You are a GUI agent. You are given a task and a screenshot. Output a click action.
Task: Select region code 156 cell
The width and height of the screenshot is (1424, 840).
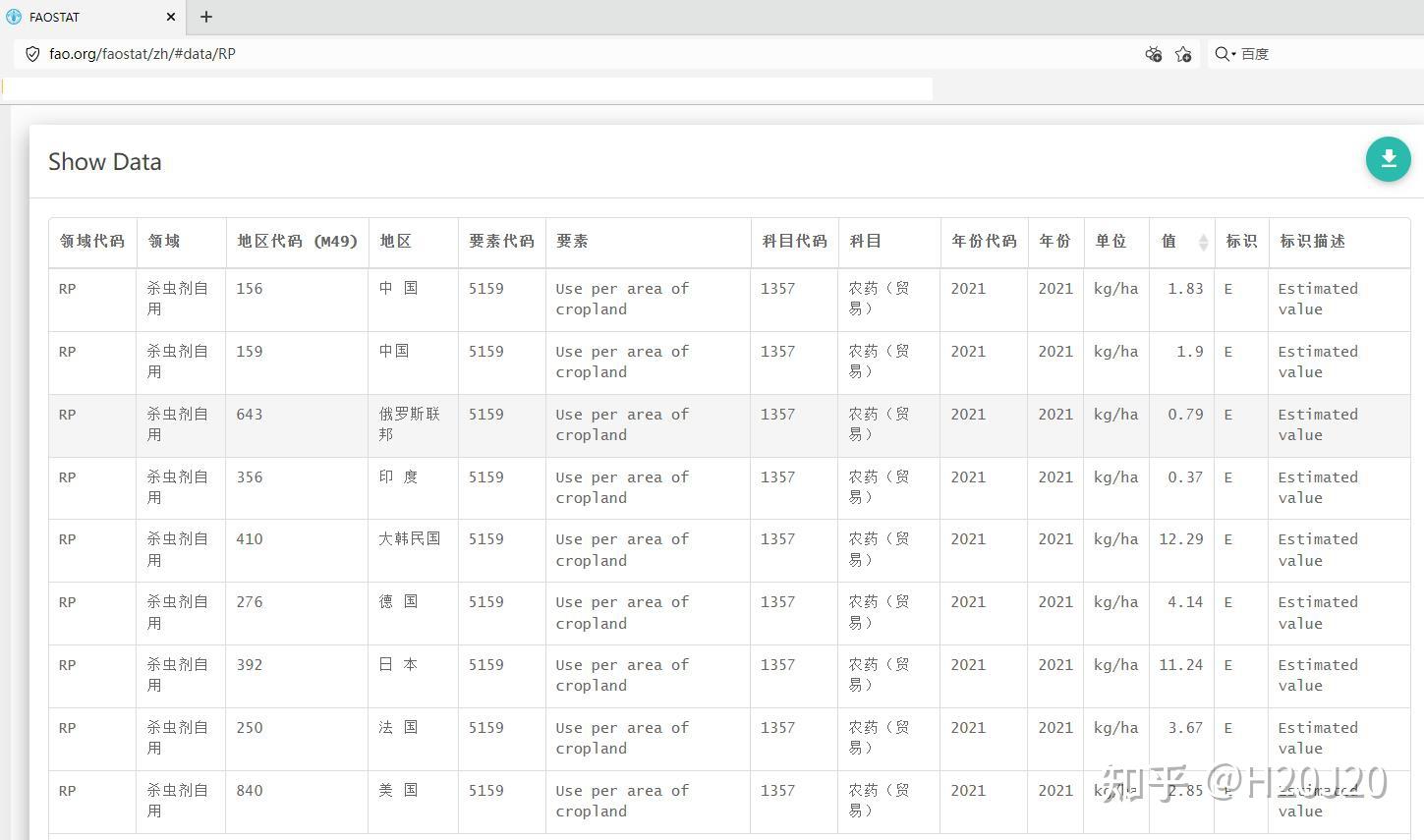click(297, 300)
